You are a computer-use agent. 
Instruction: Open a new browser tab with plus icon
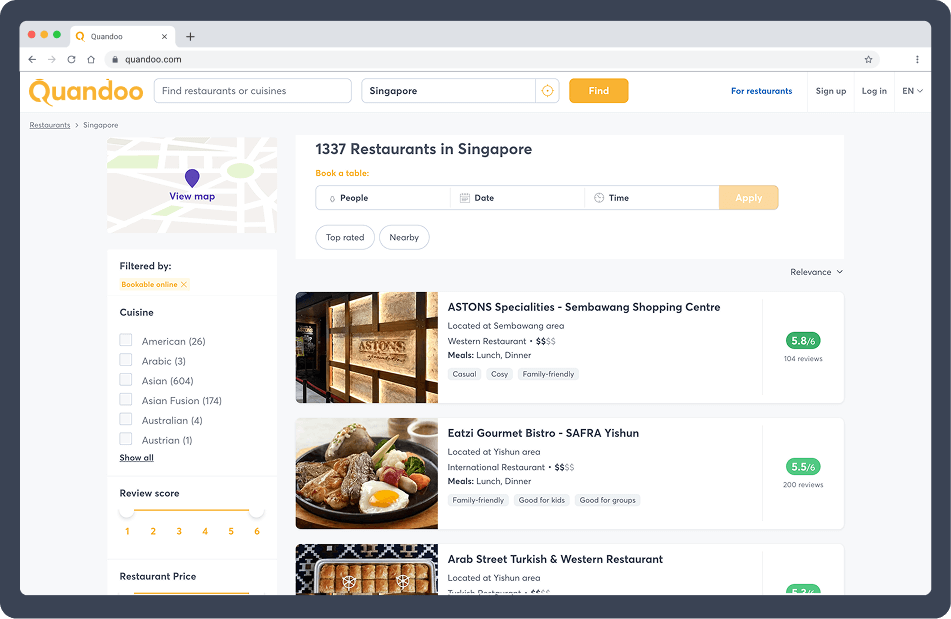(x=191, y=37)
